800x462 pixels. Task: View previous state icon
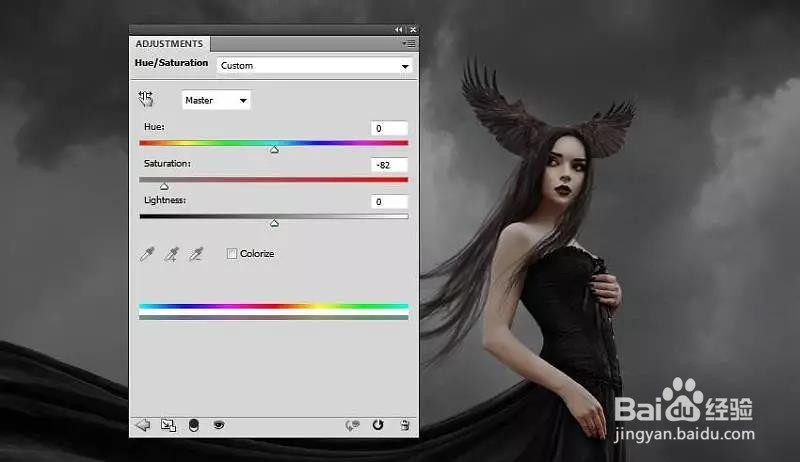pyautogui.click(x=352, y=425)
